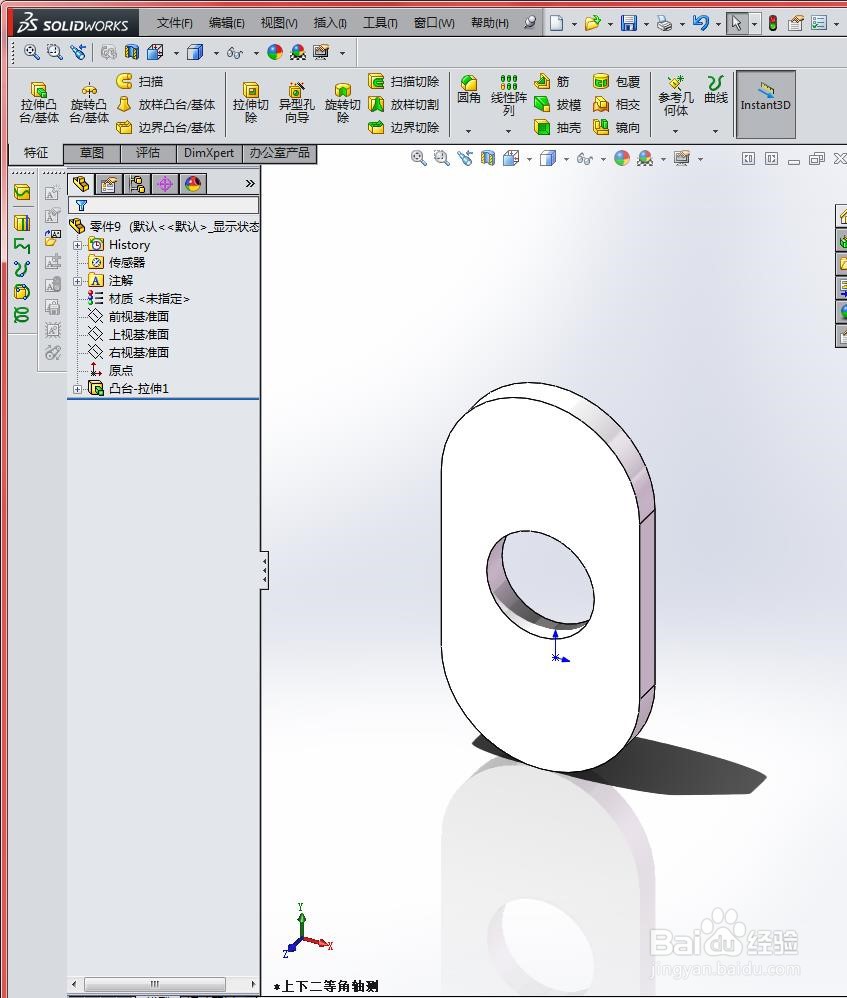The image size is (847, 998).
Task: Switch to the 办公室产品 tab
Action: point(279,153)
